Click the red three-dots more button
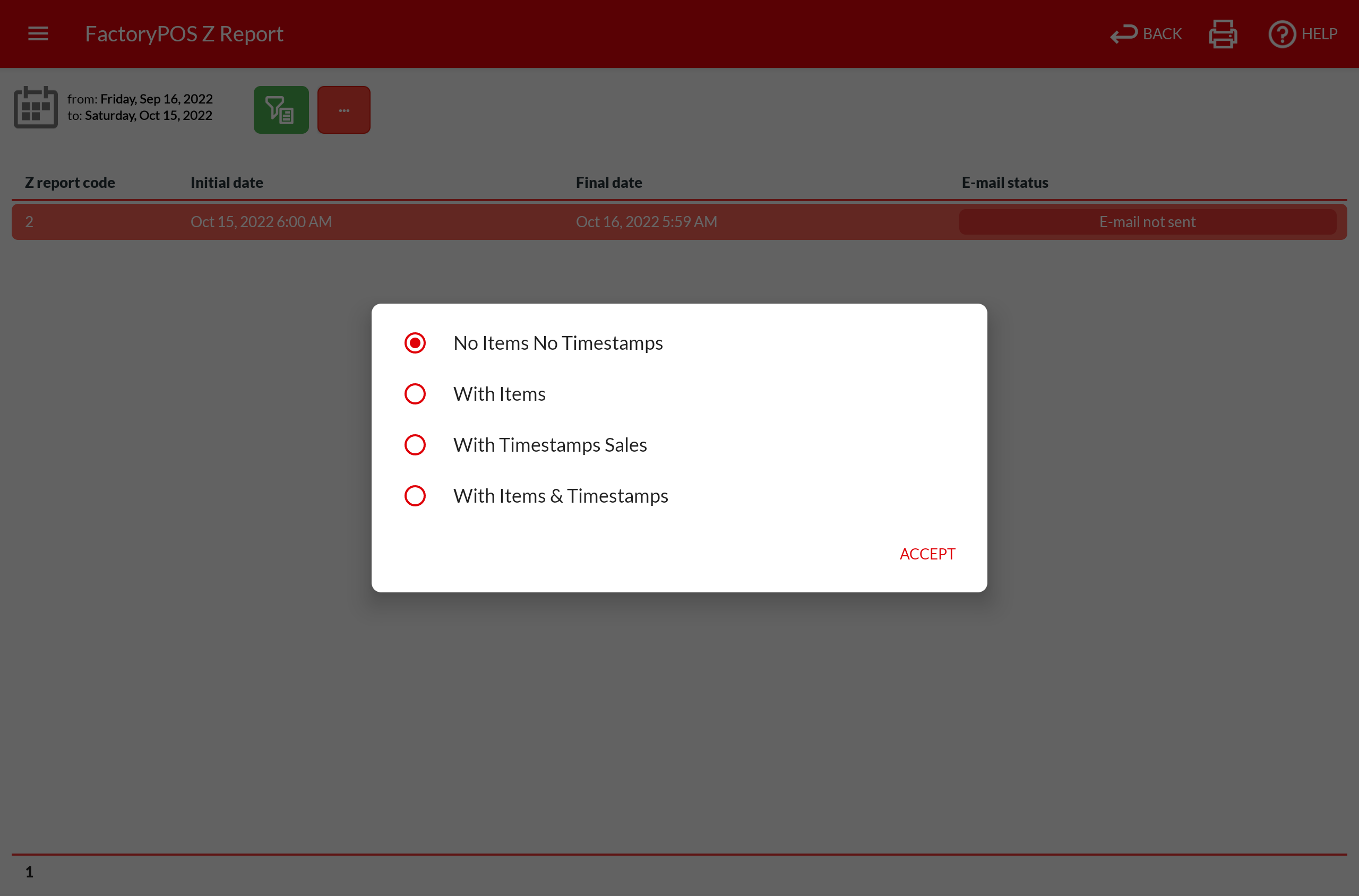The width and height of the screenshot is (1359, 896). (343, 110)
